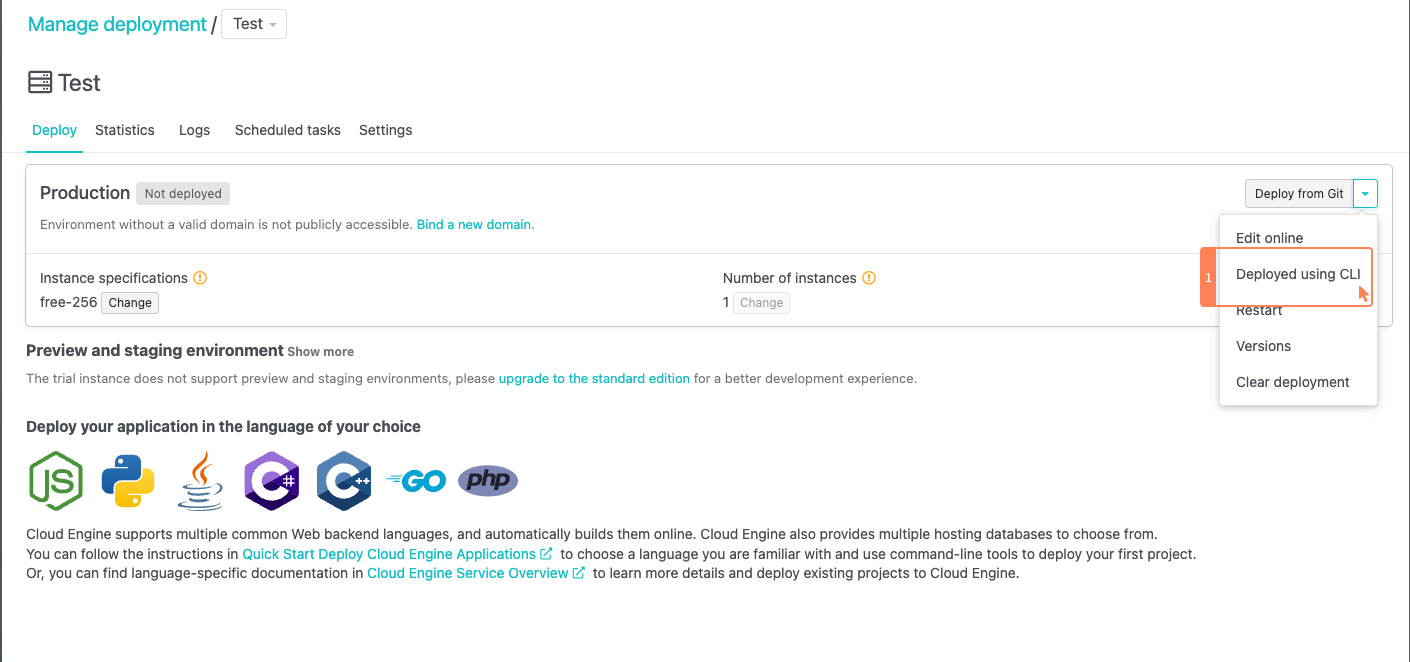Click the Number of instances info icon
Screen dimensions: 1410x662
click(869, 278)
